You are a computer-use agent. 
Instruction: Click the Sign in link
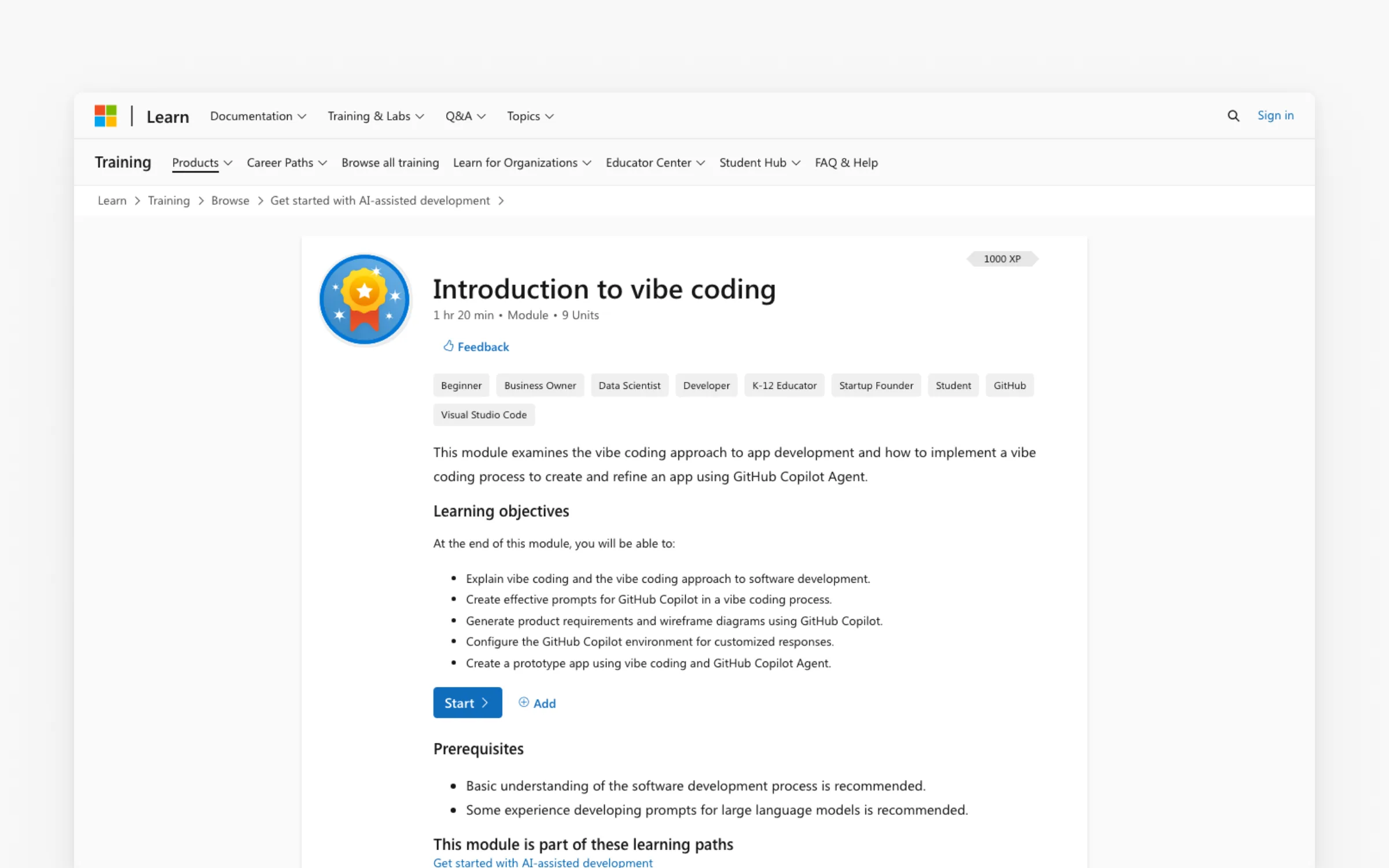pyautogui.click(x=1275, y=115)
